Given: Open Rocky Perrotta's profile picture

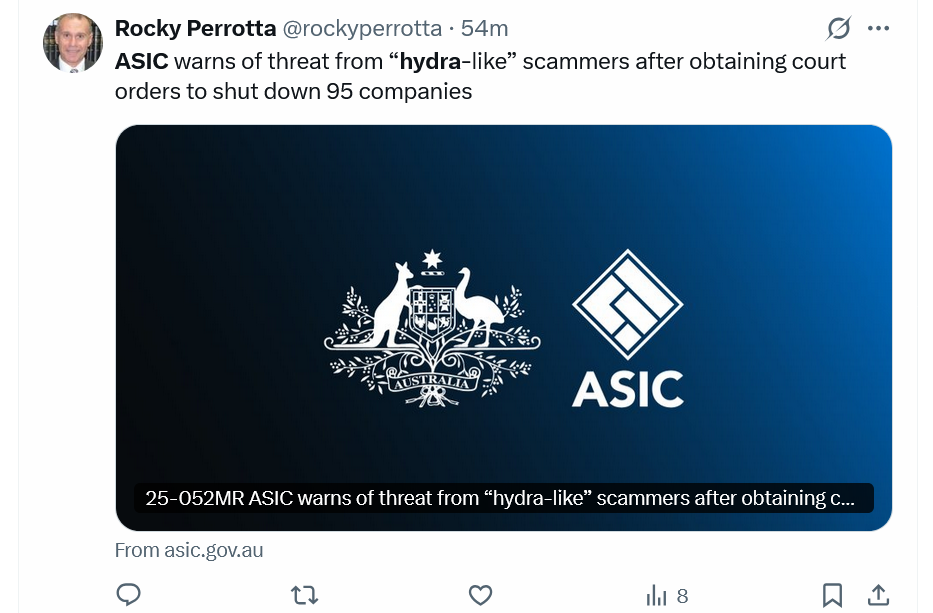Looking at the screenshot, I should pyautogui.click(x=72, y=43).
